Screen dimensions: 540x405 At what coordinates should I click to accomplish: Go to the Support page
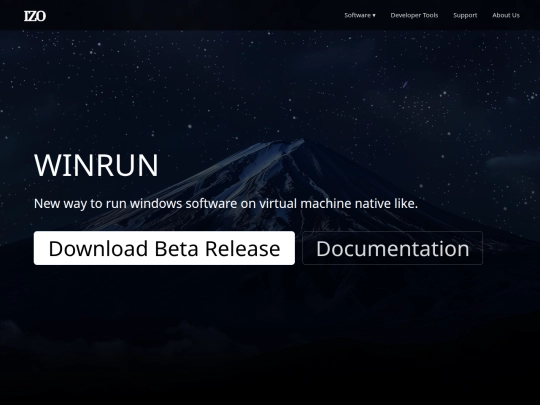(x=465, y=15)
